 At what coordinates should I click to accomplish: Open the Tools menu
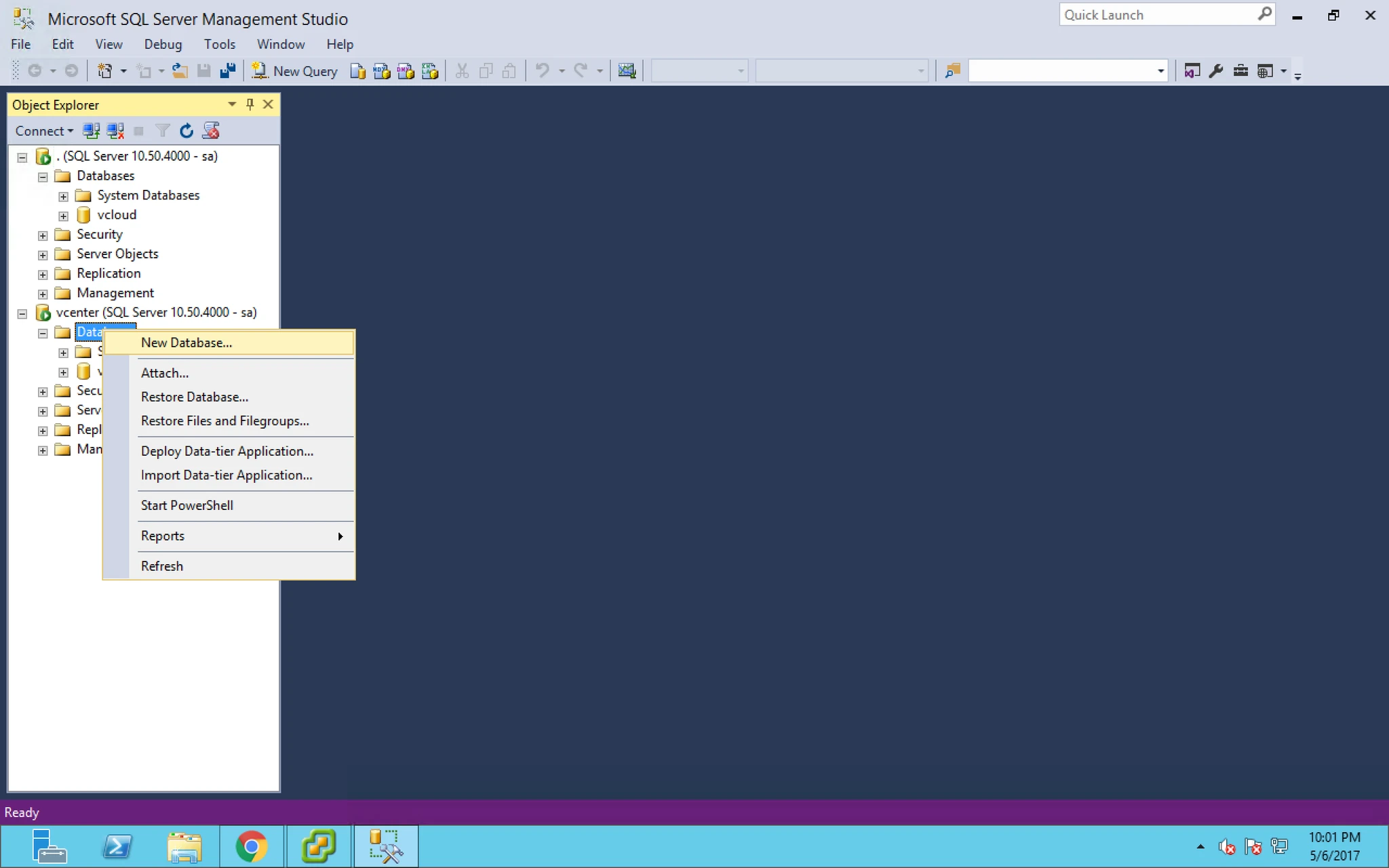click(220, 44)
